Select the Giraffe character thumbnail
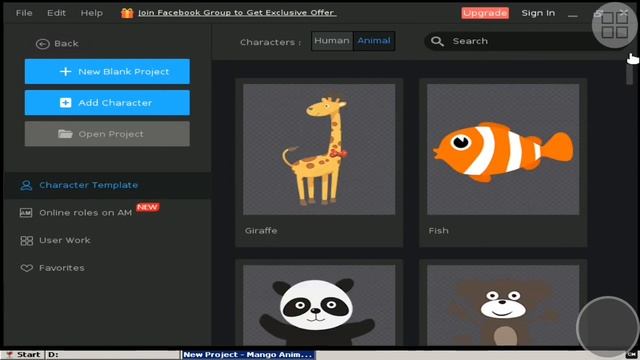This screenshot has width=640, height=360. click(319, 149)
